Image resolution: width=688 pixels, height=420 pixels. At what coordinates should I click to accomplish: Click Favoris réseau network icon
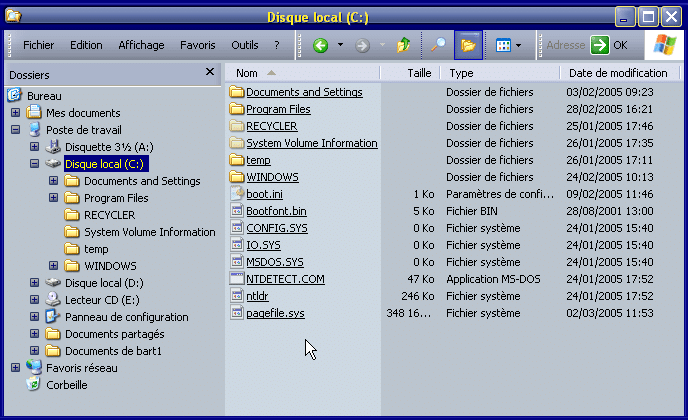point(34,367)
